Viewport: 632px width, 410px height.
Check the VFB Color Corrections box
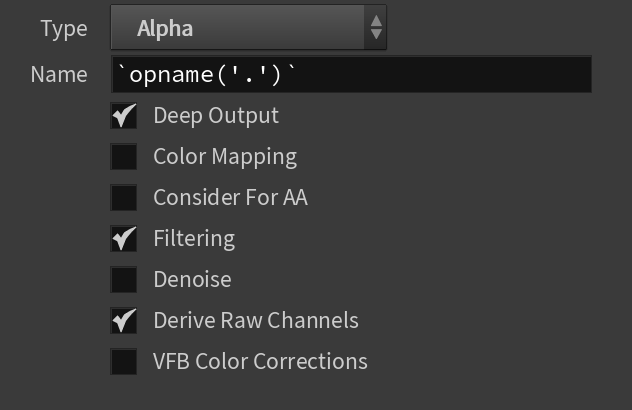[x=124, y=362]
